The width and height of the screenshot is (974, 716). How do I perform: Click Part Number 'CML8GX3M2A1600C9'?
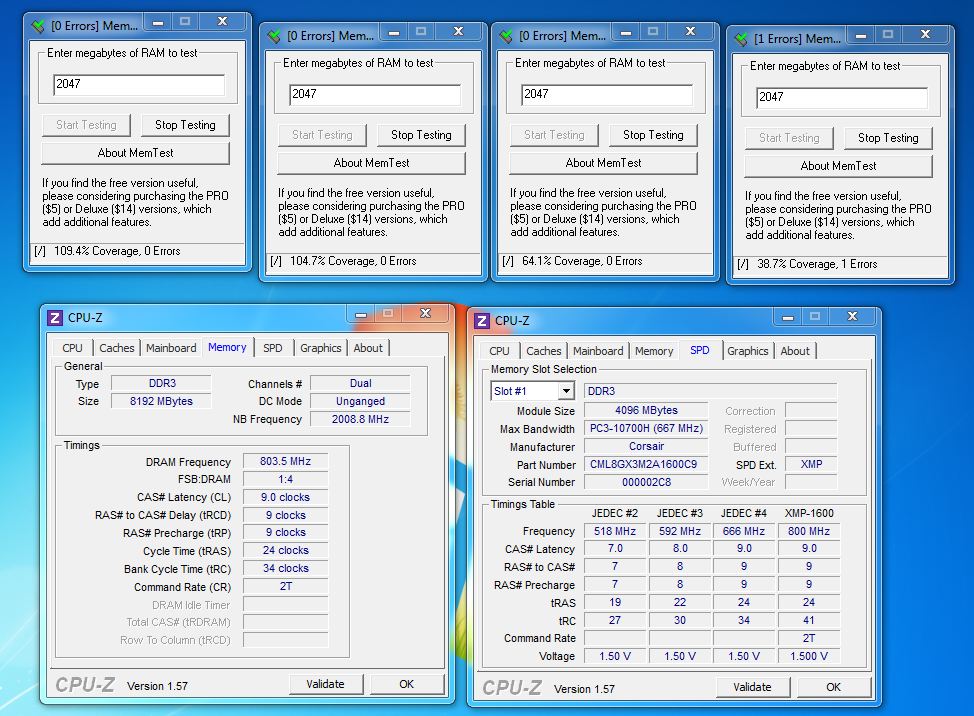point(646,464)
